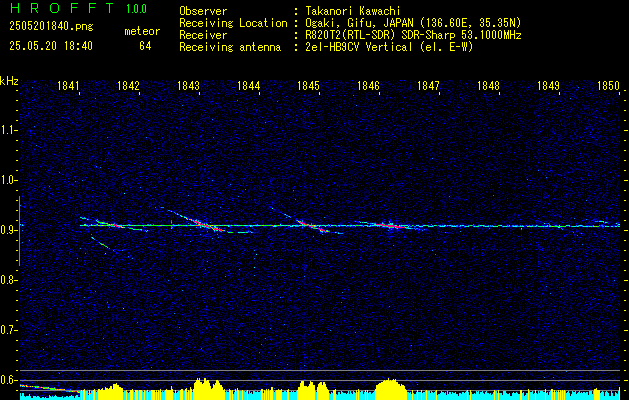Click version number 1.0.0
This screenshot has height=400, width=629.
136,9
